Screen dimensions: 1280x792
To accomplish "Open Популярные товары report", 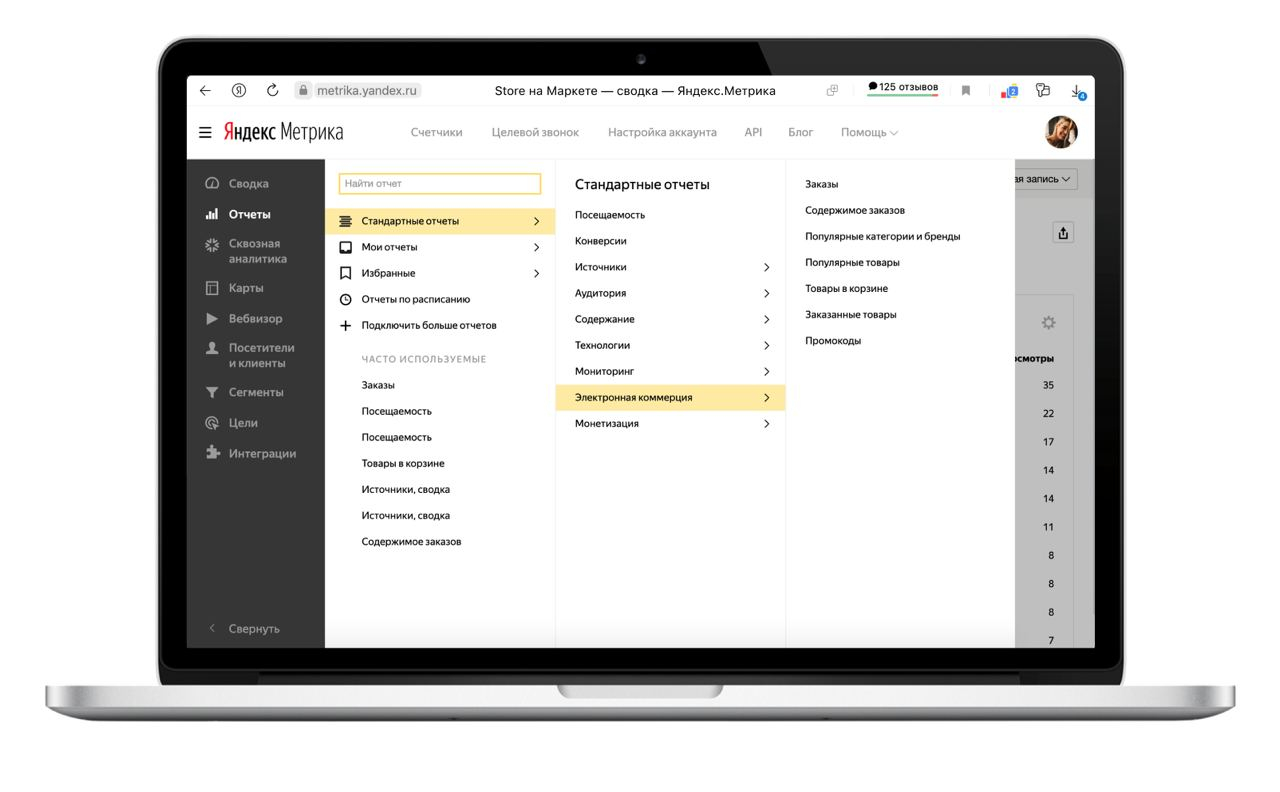I will (852, 262).
